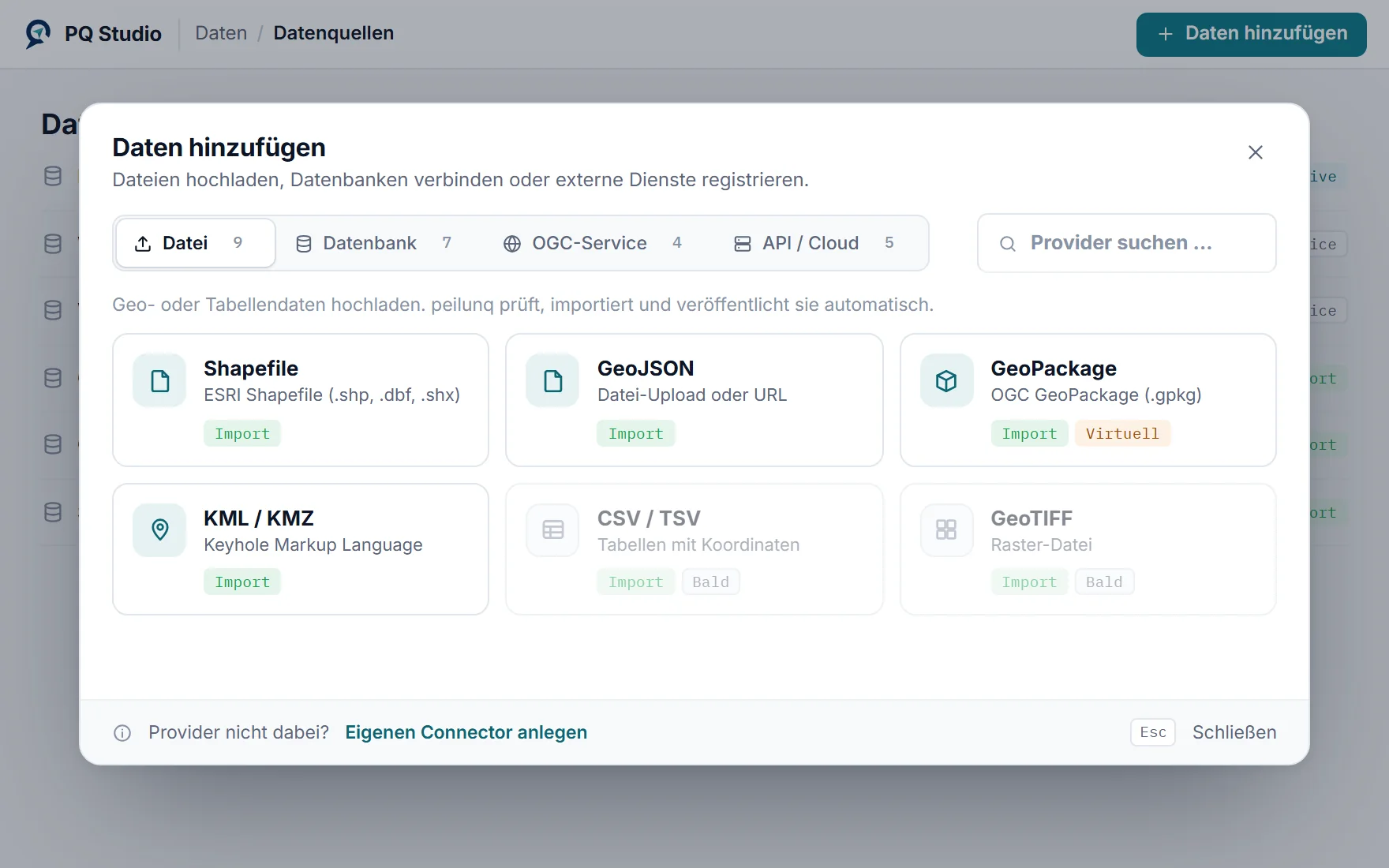Click the CSV / TSV table icon
1389x868 pixels.
[x=553, y=529]
